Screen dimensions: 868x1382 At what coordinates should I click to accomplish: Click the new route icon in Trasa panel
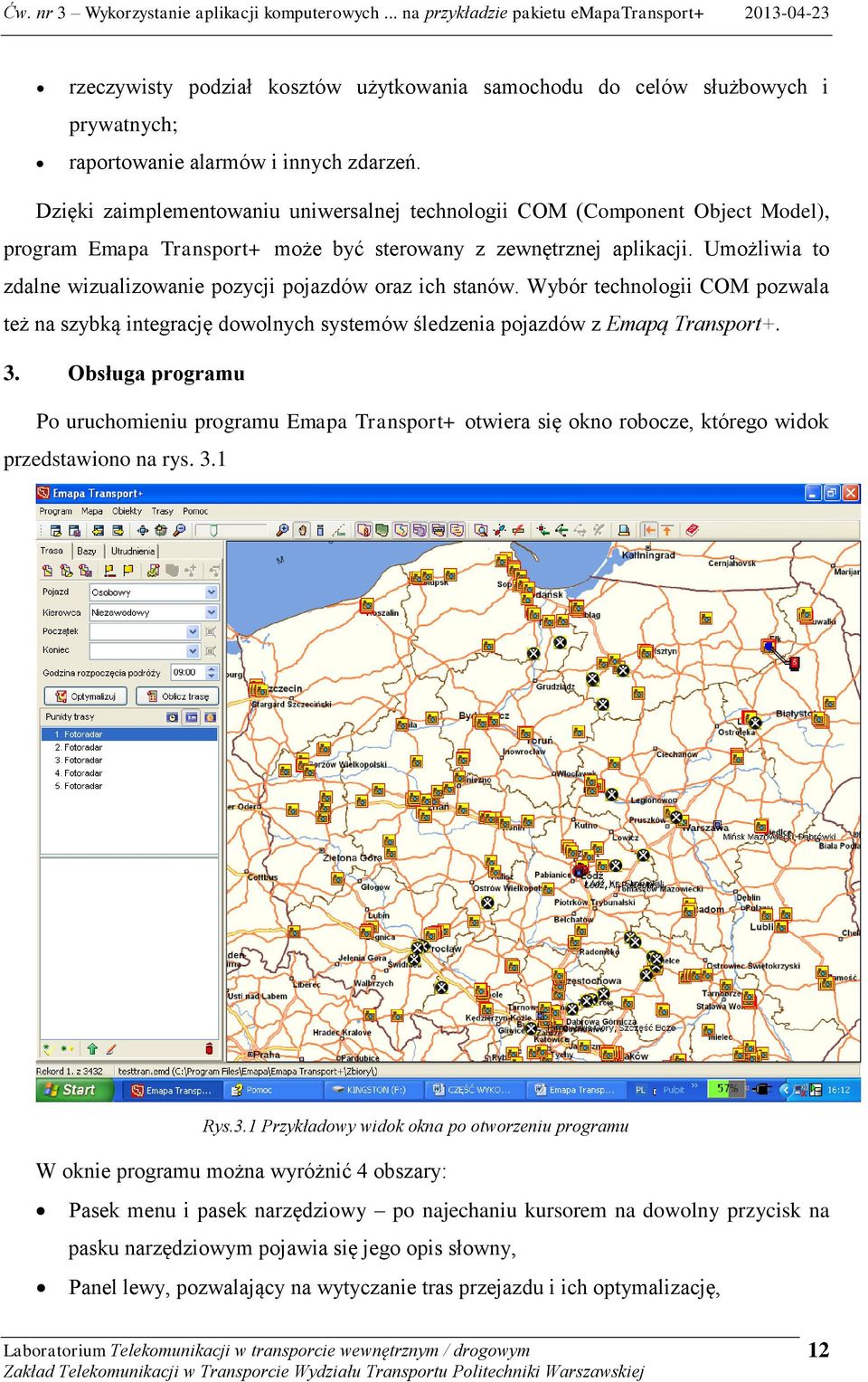point(47,571)
